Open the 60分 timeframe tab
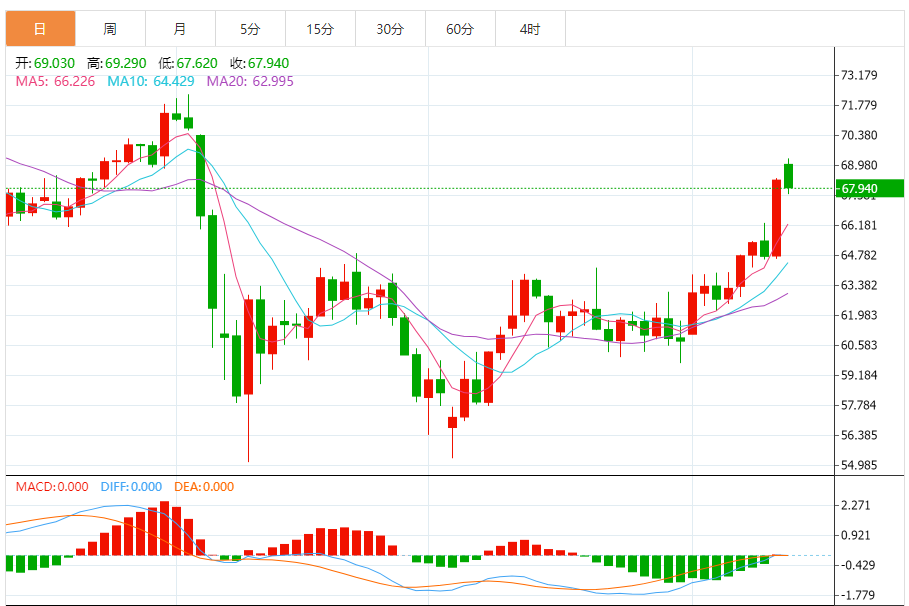Image resolution: width=909 pixels, height=606 pixels. 460,29
